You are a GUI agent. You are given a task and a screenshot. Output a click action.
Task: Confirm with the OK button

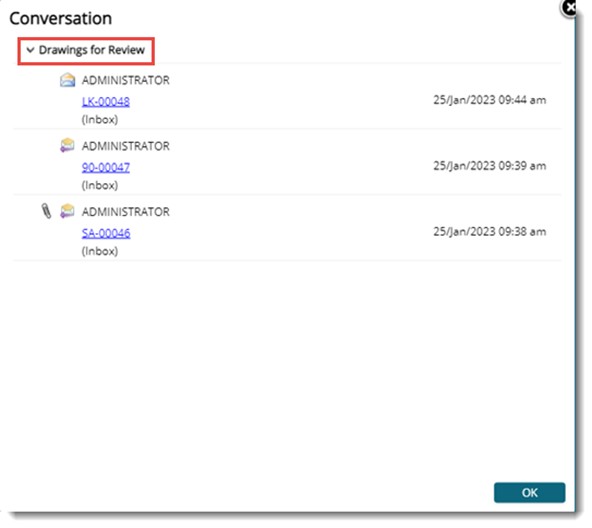529,492
